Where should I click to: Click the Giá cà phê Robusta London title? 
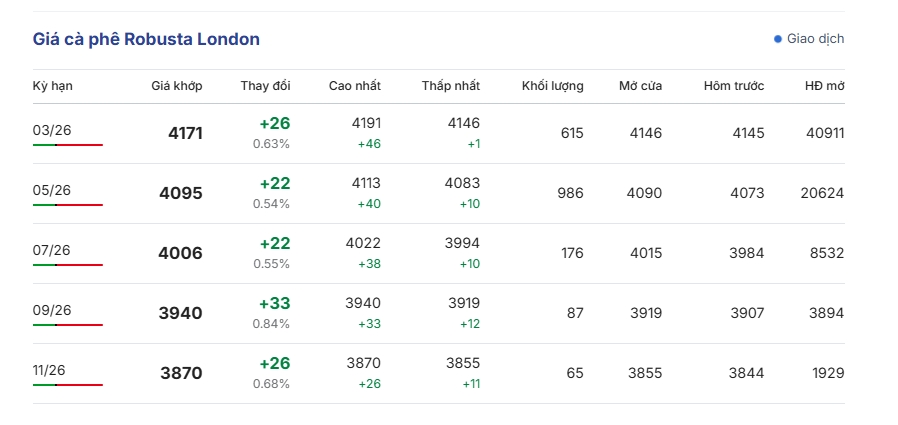click(146, 39)
